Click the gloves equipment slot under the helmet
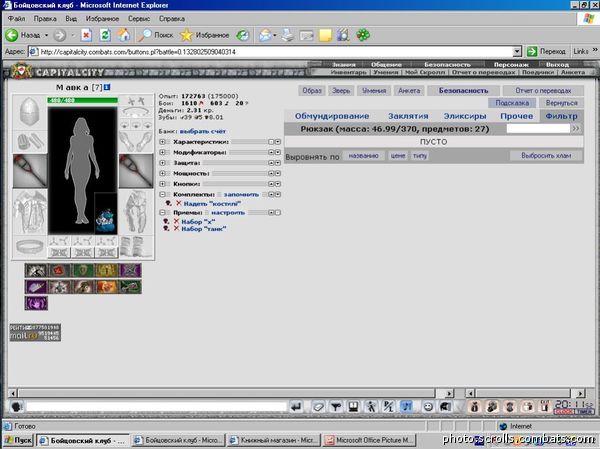This screenshot has height=449, width=600. click(x=29, y=142)
